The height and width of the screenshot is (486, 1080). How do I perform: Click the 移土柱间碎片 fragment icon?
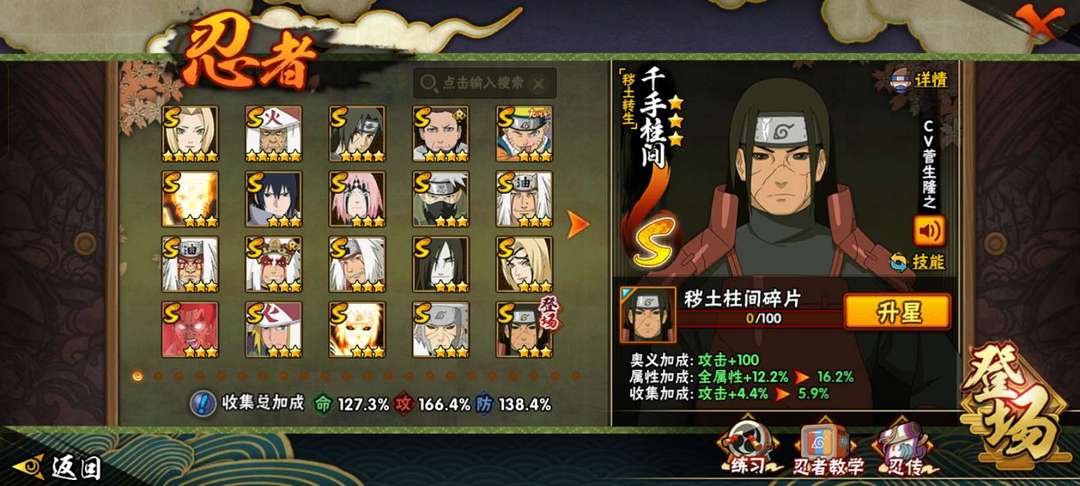coord(647,315)
